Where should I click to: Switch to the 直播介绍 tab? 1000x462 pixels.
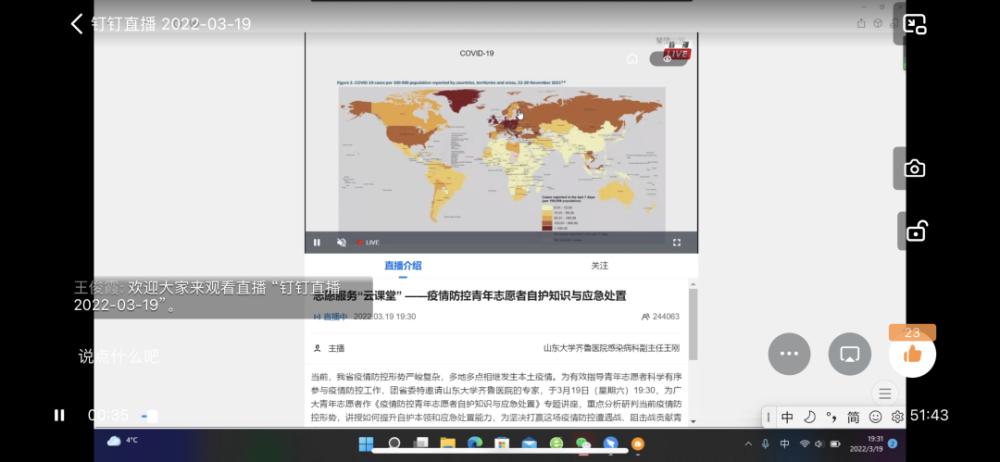pyautogui.click(x=403, y=266)
